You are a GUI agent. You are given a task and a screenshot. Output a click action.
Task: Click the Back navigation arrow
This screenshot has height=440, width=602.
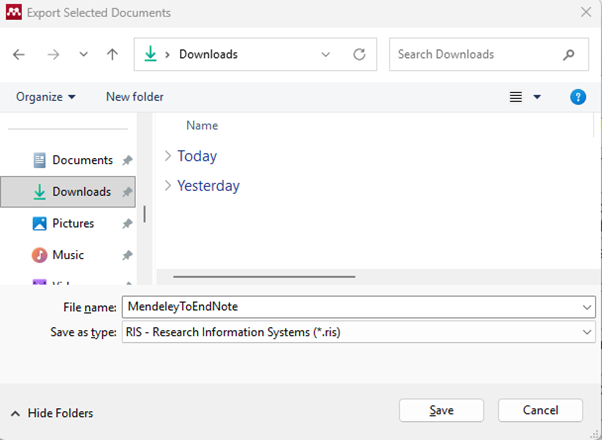[19, 55]
